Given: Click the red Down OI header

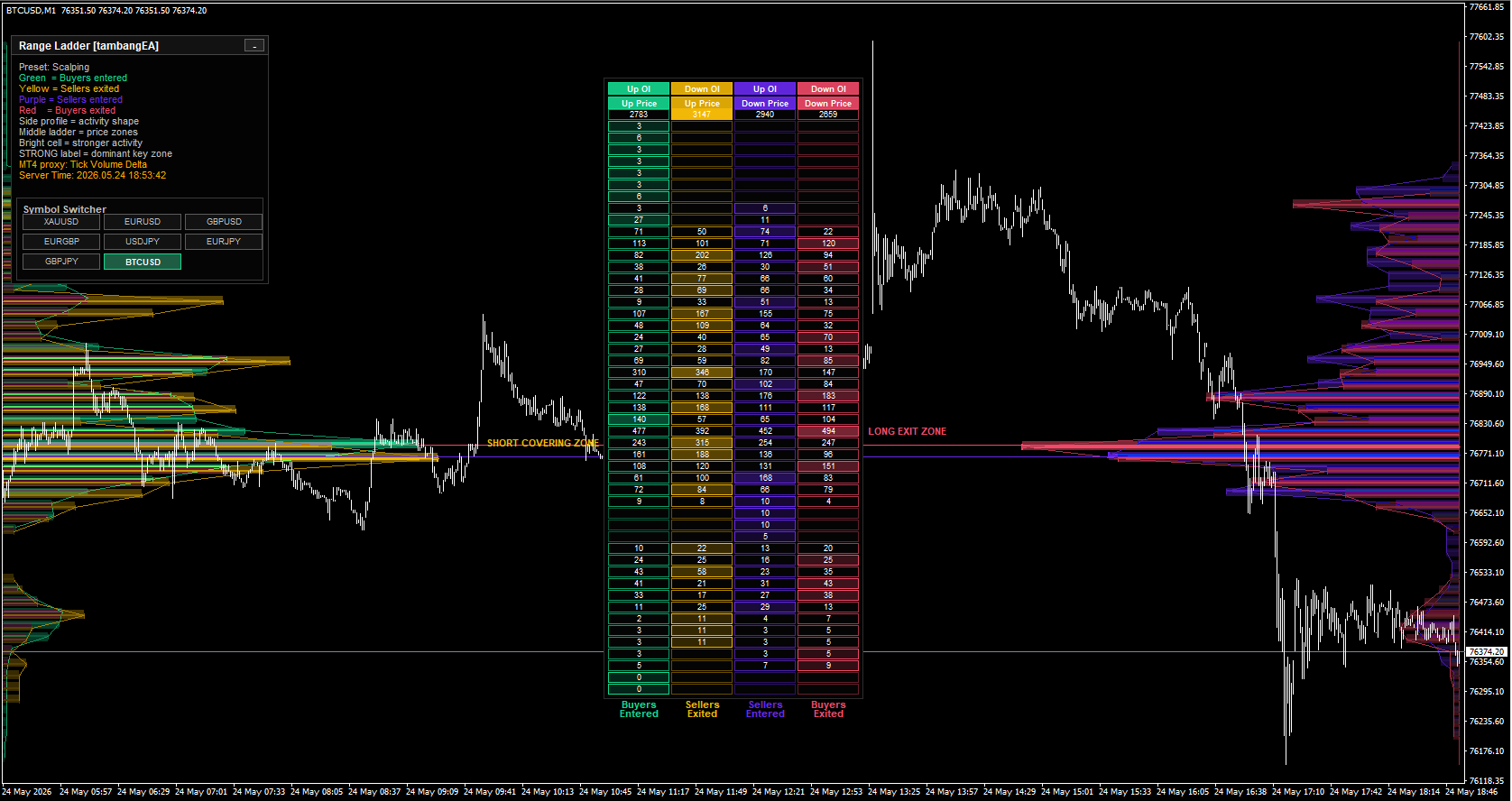Looking at the screenshot, I should 828,89.
